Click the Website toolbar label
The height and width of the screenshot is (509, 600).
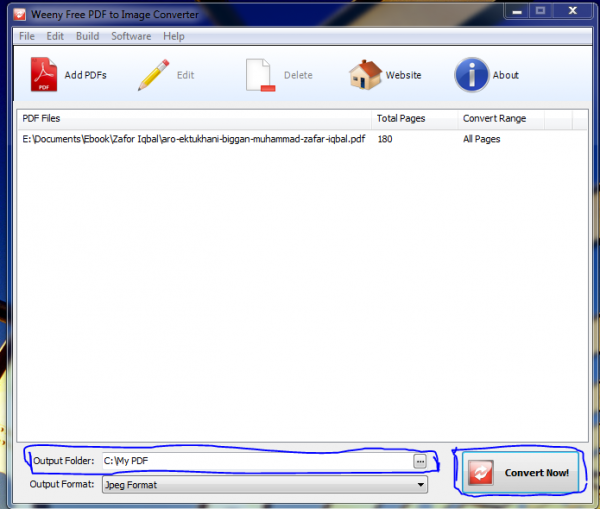(x=403, y=75)
